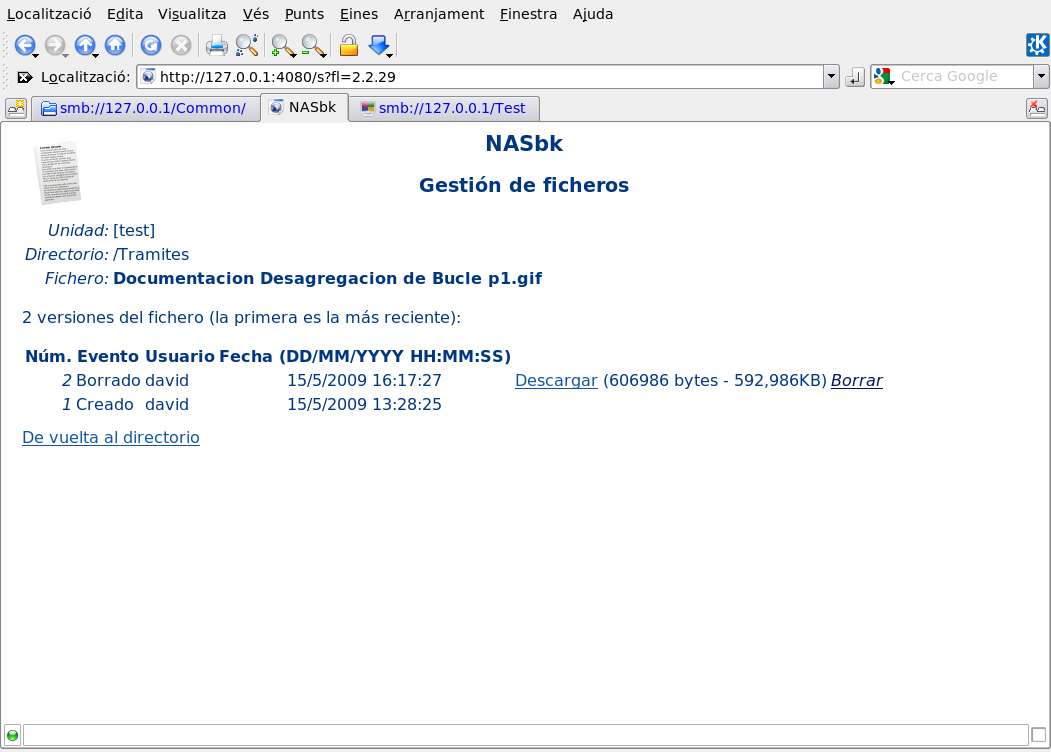Open the Ajuda menu
This screenshot has height=752, width=1051.
pyautogui.click(x=593, y=14)
